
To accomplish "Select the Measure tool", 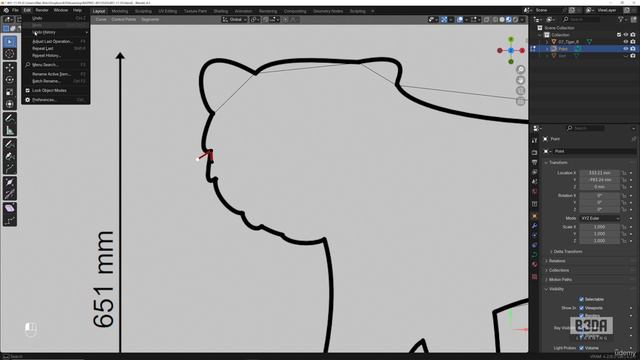I will click(10, 130).
